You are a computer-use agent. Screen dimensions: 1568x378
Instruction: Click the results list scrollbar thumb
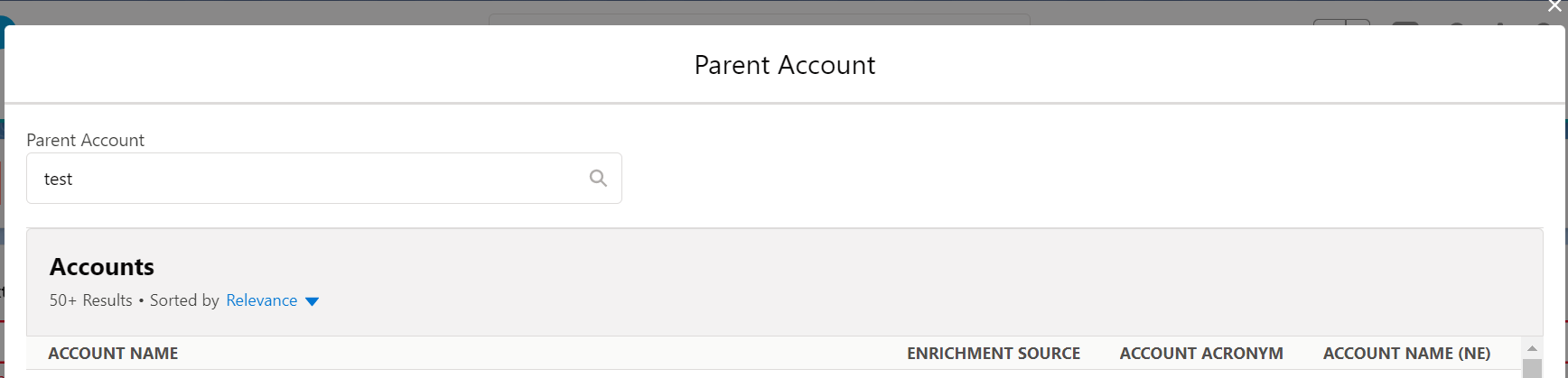coord(1532,368)
